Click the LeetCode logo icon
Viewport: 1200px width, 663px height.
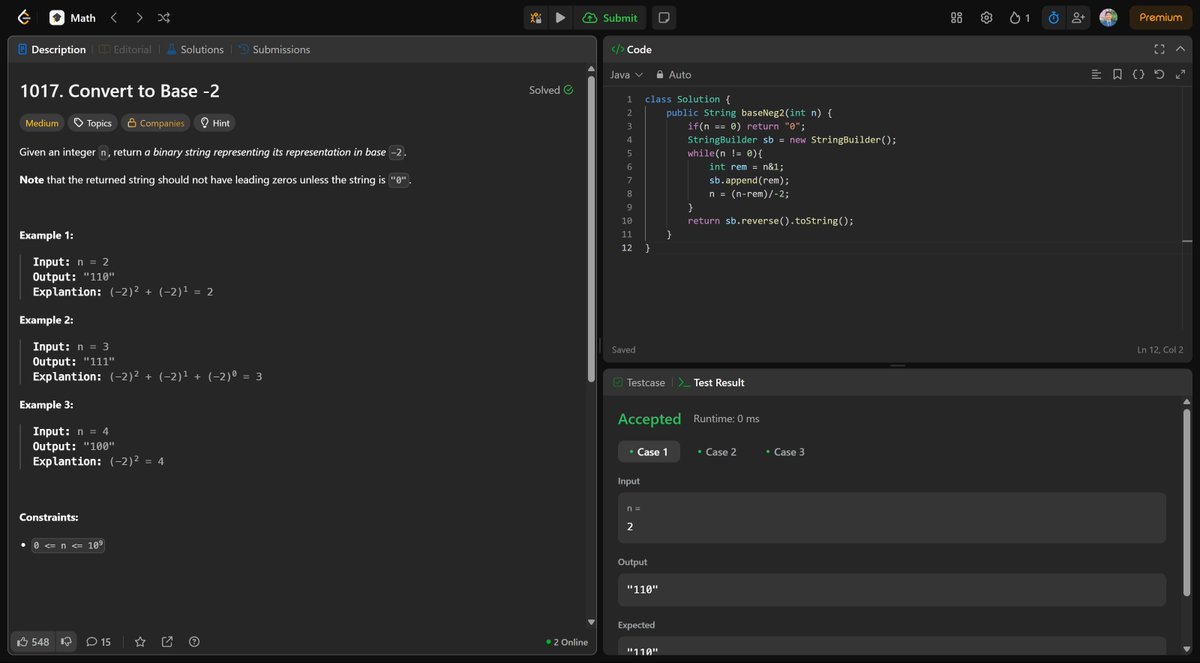click(x=24, y=17)
